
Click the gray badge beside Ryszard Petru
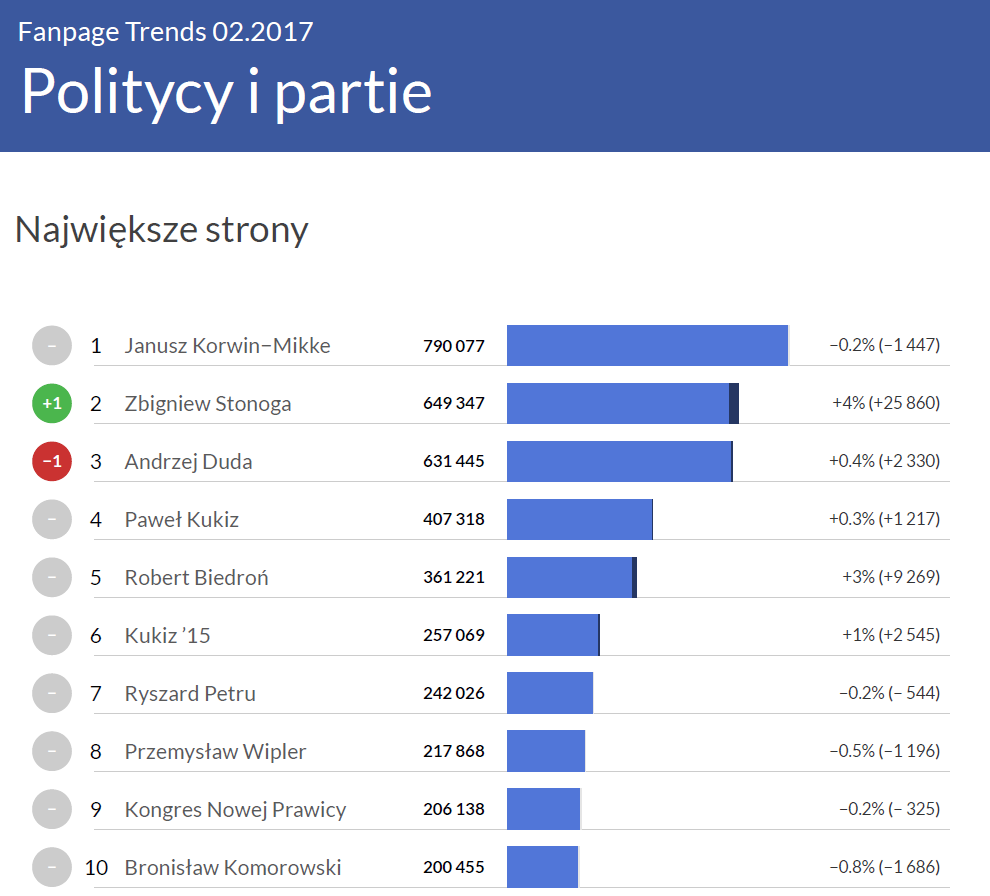coord(52,694)
